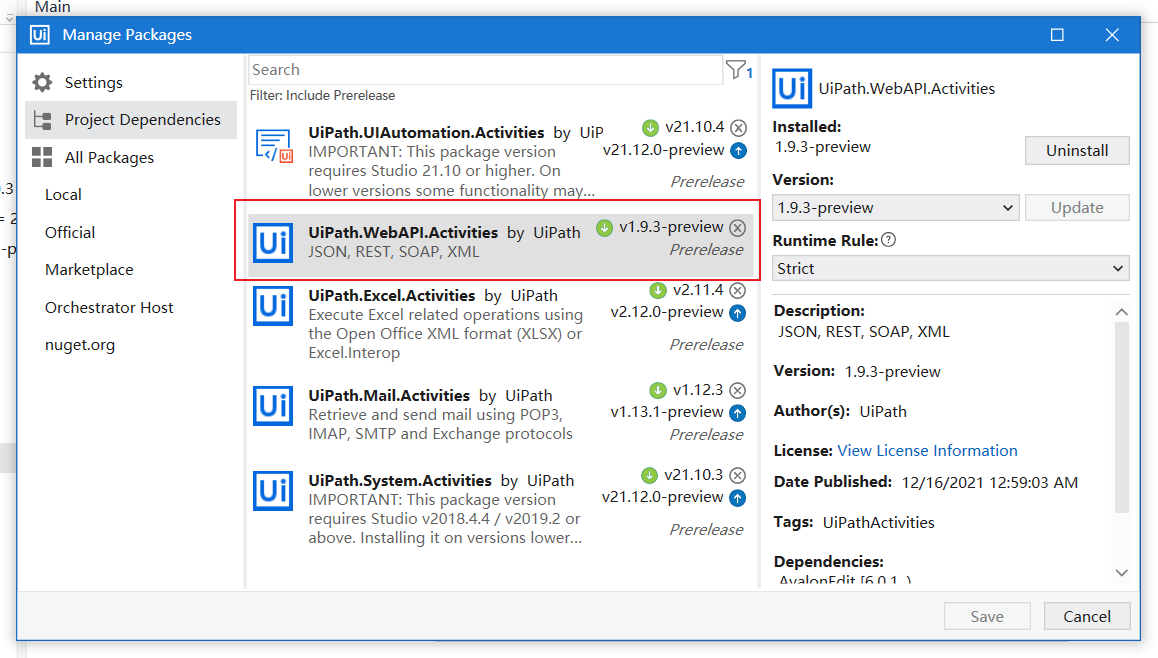
Task: Select the Project Dependencies sidebar icon
Action: 42,120
